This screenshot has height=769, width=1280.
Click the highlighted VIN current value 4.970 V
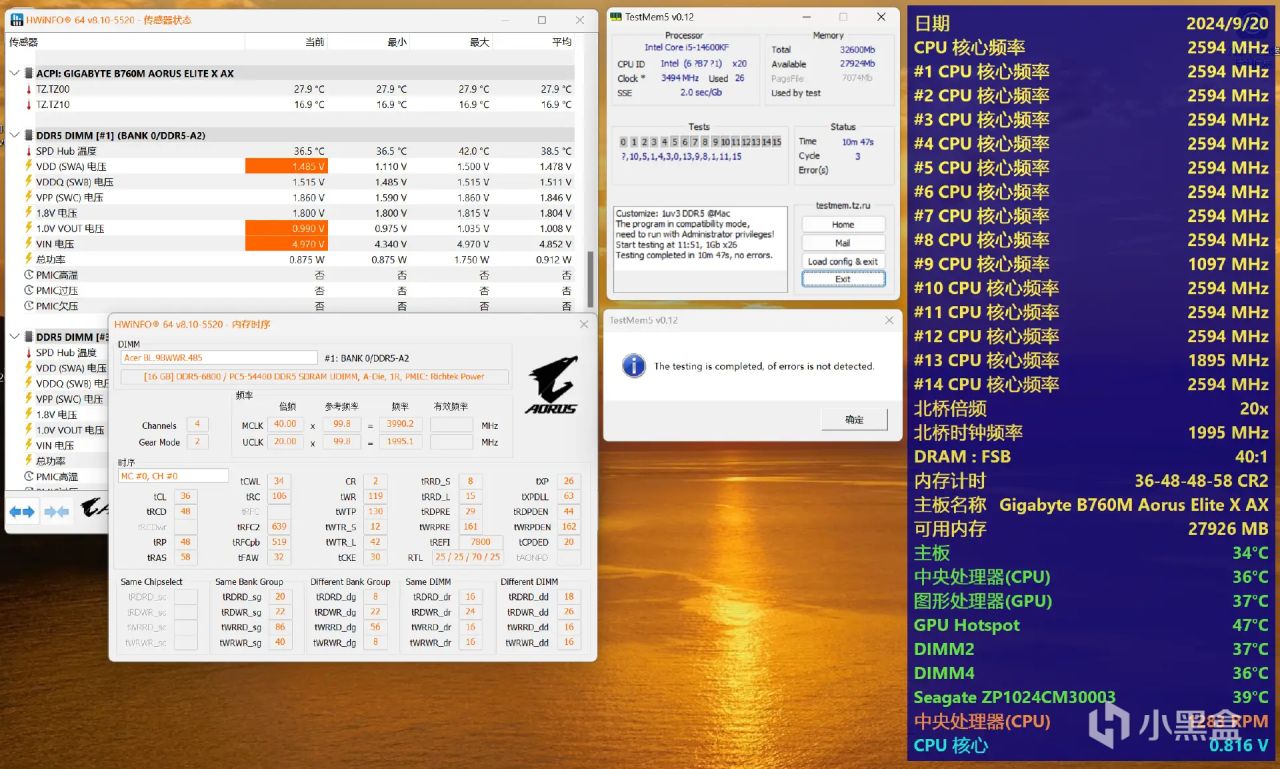pyautogui.click(x=286, y=244)
